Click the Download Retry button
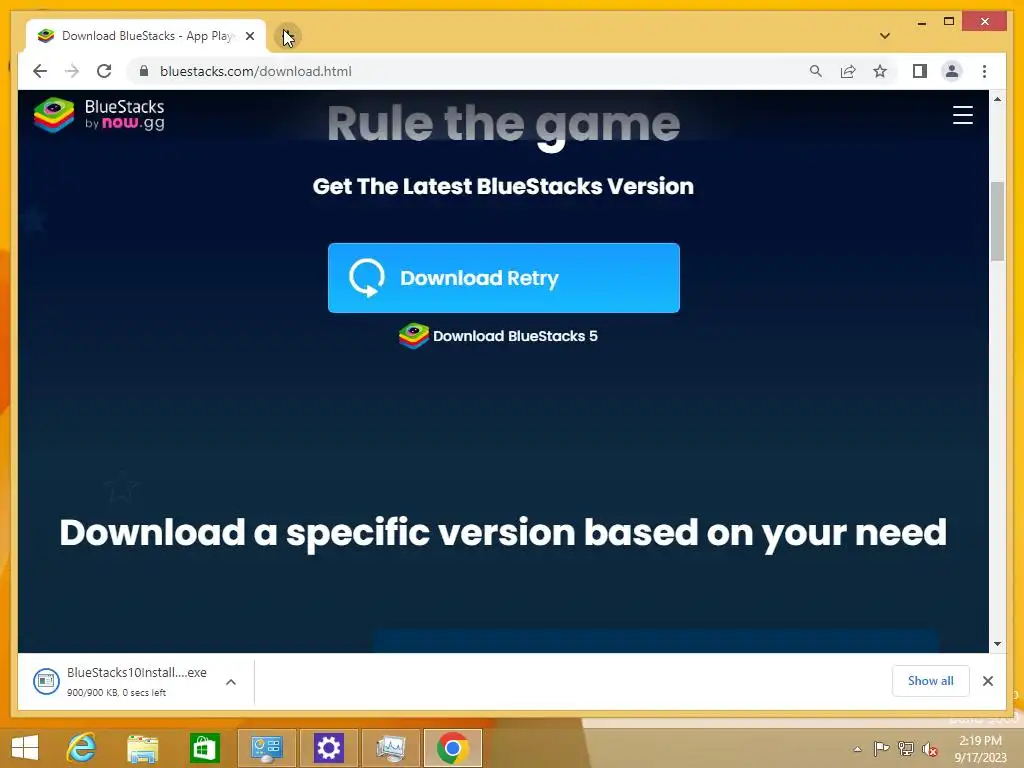 504,278
